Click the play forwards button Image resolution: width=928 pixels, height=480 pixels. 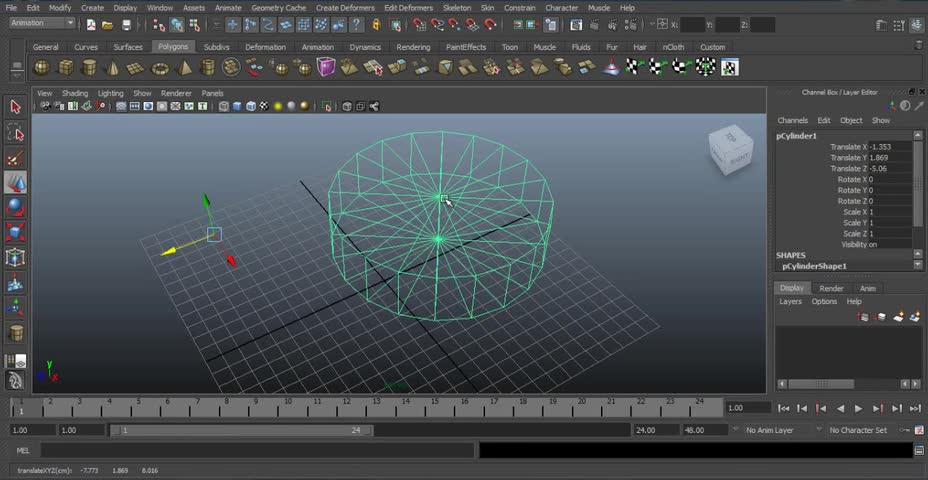[858, 408]
